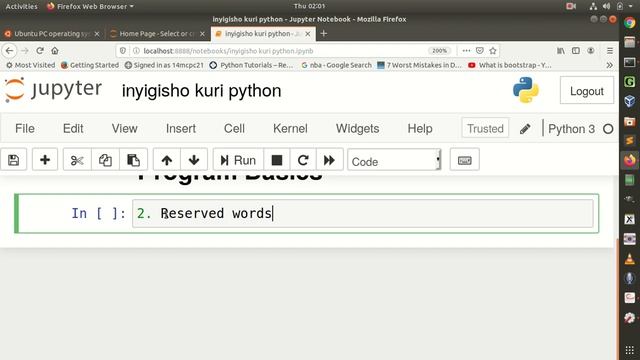640x360 pixels.
Task: Open the command palette keyboard icon
Action: click(464, 160)
